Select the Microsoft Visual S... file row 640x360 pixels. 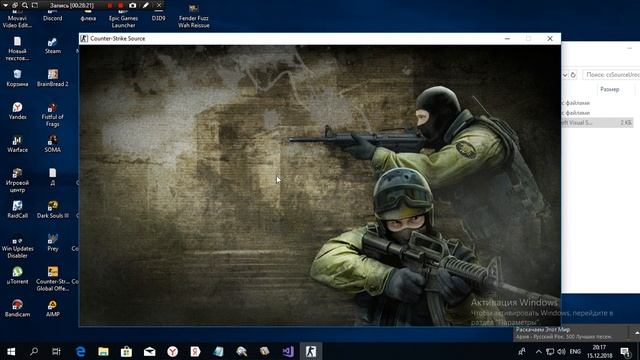[598, 122]
